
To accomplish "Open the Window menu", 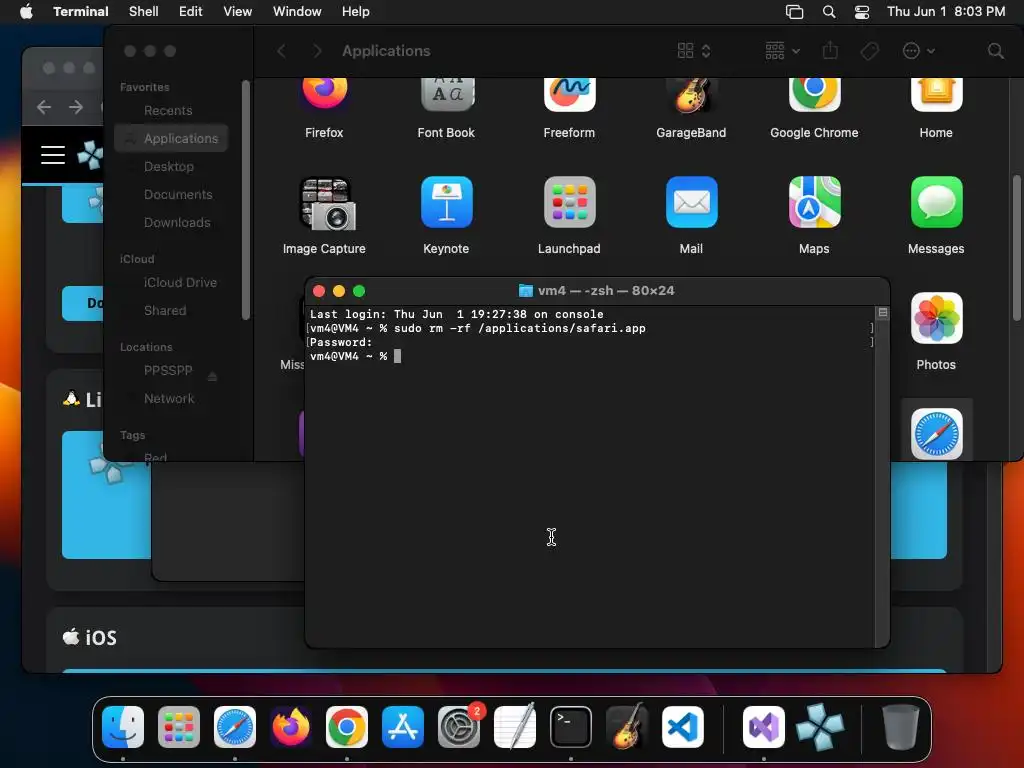I will click(x=297, y=11).
